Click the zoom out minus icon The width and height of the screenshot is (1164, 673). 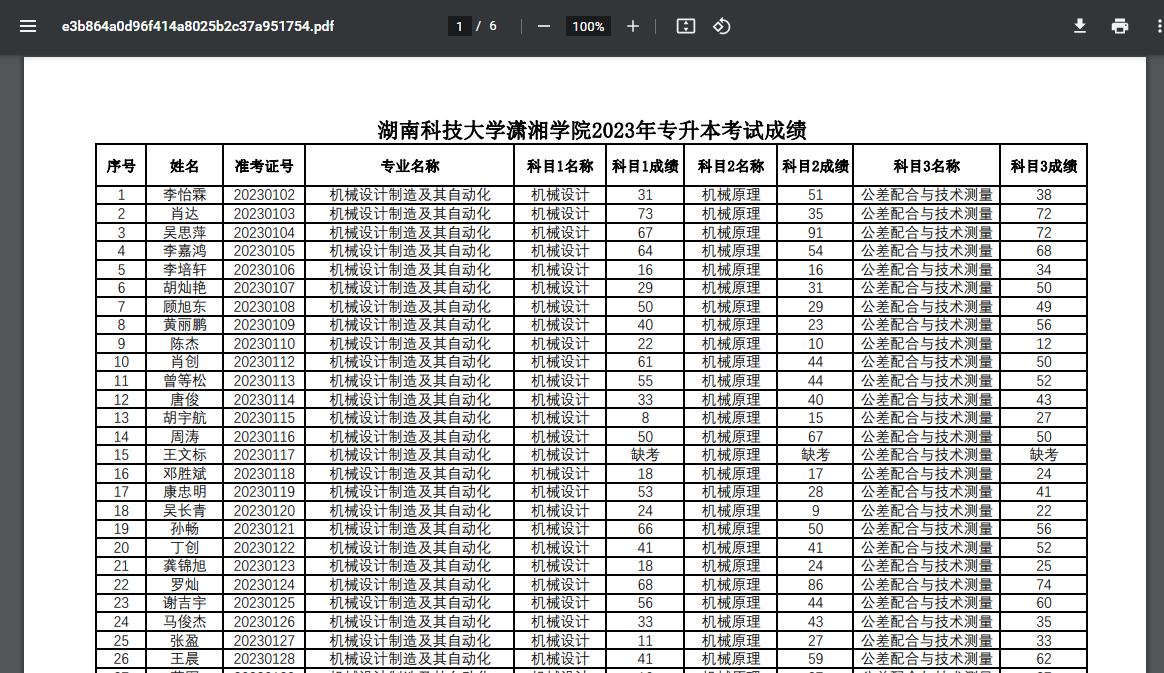543,27
